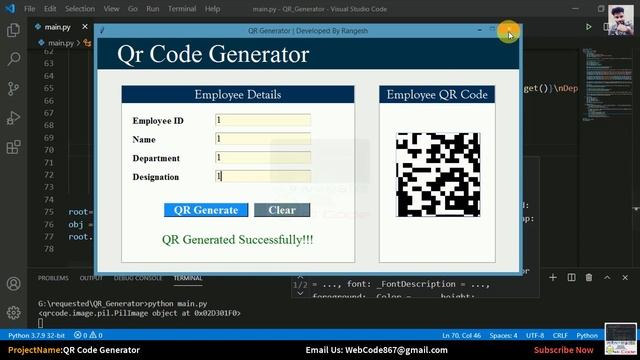The width and height of the screenshot is (640, 360).
Task: Click the generated employee QR code image
Action: pyautogui.click(x=438, y=174)
